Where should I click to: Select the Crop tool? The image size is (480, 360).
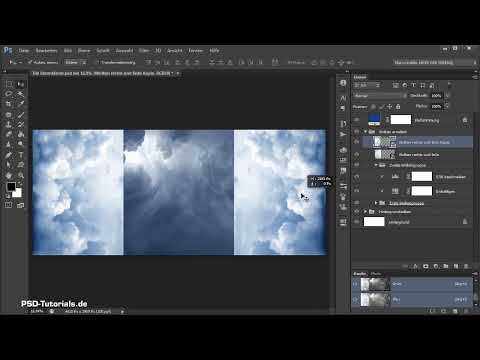(9, 104)
